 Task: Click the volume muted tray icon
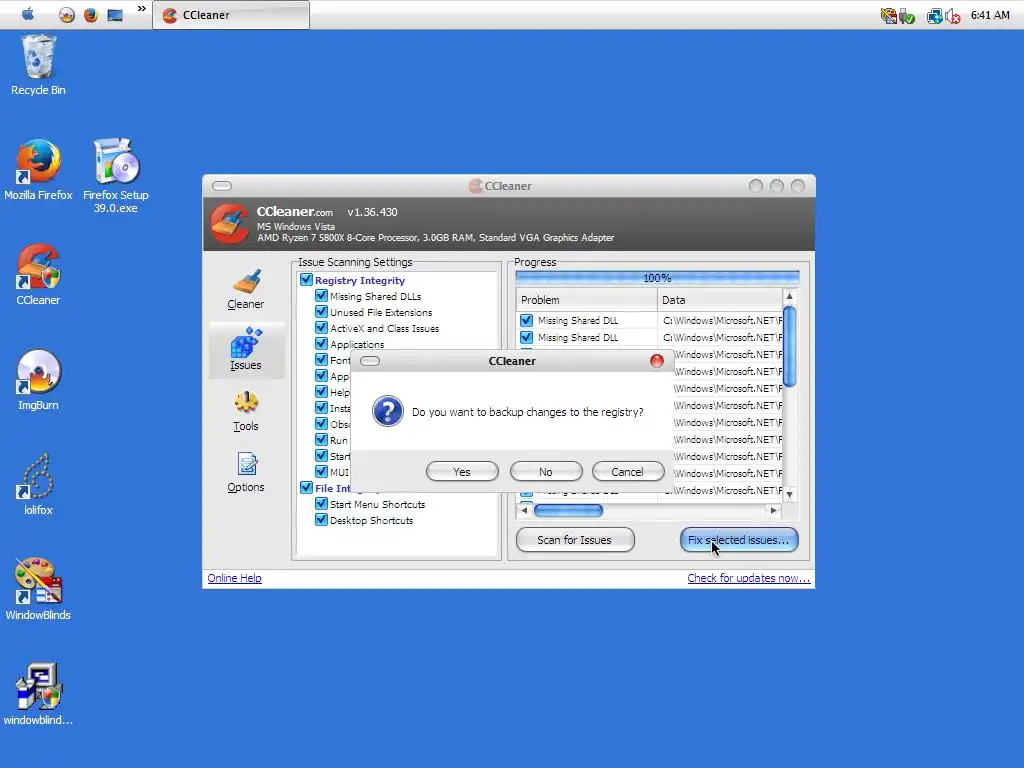[x=952, y=16]
